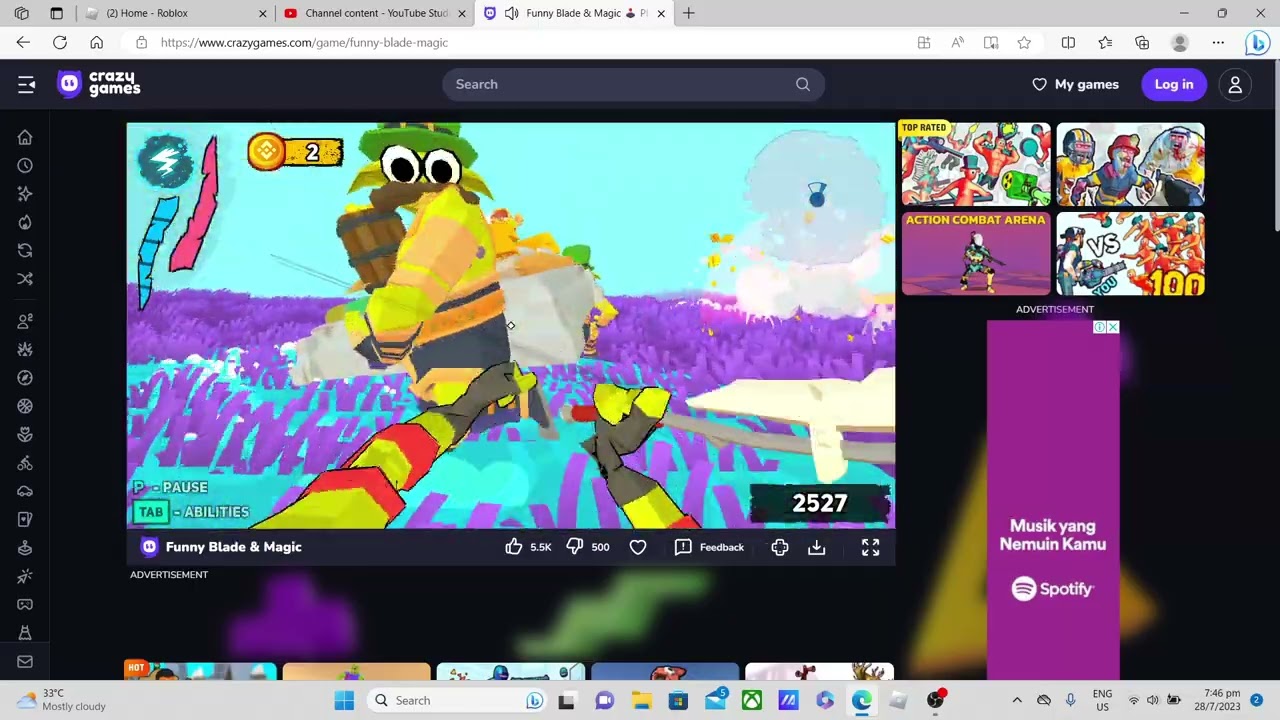Click the puzzle-piece extension icon below the game
Image resolution: width=1280 pixels, height=720 pixels.
click(x=780, y=547)
